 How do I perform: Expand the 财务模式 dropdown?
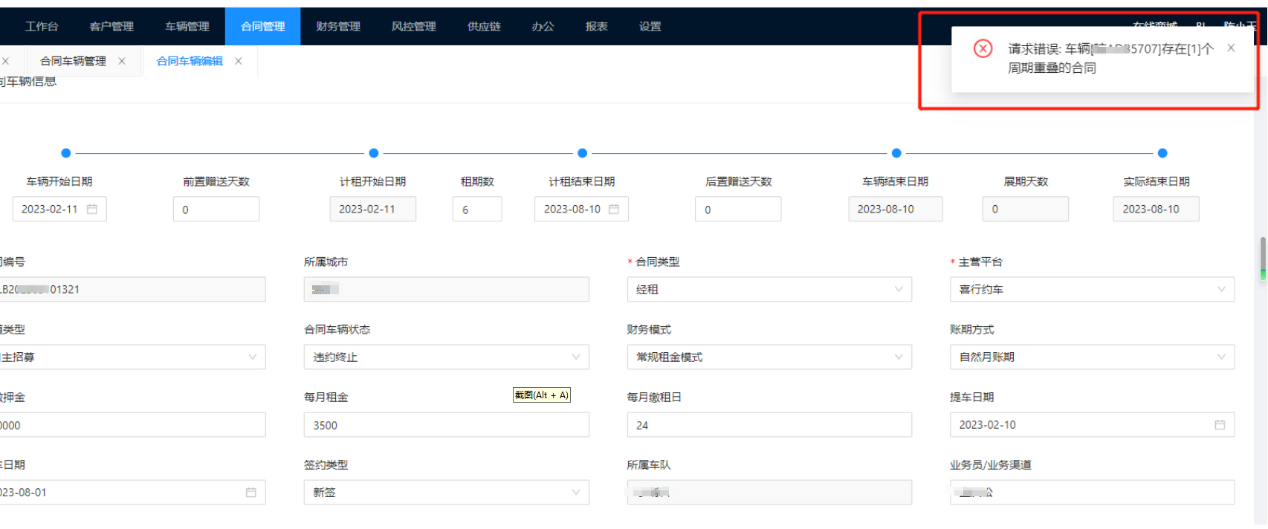[x=769, y=357]
